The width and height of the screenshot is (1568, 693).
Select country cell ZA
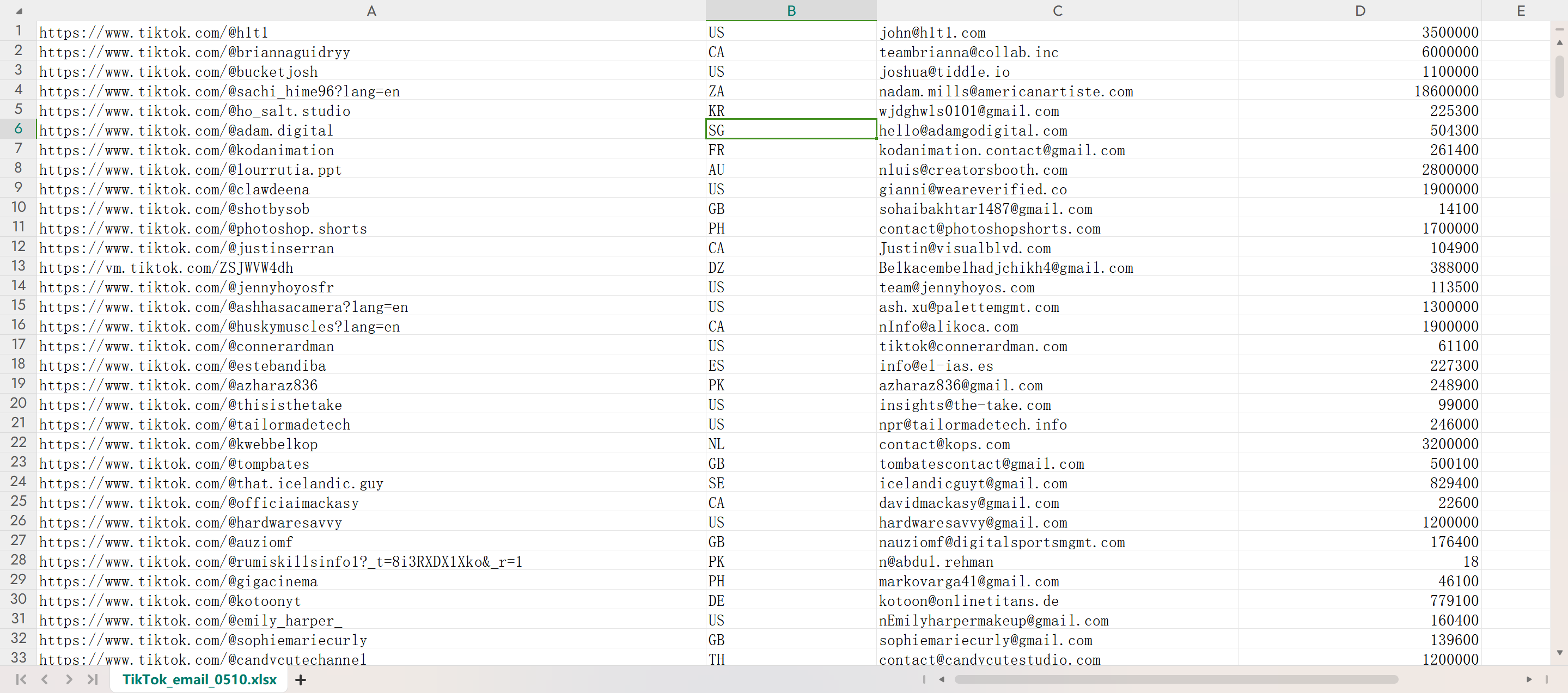[x=791, y=91]
